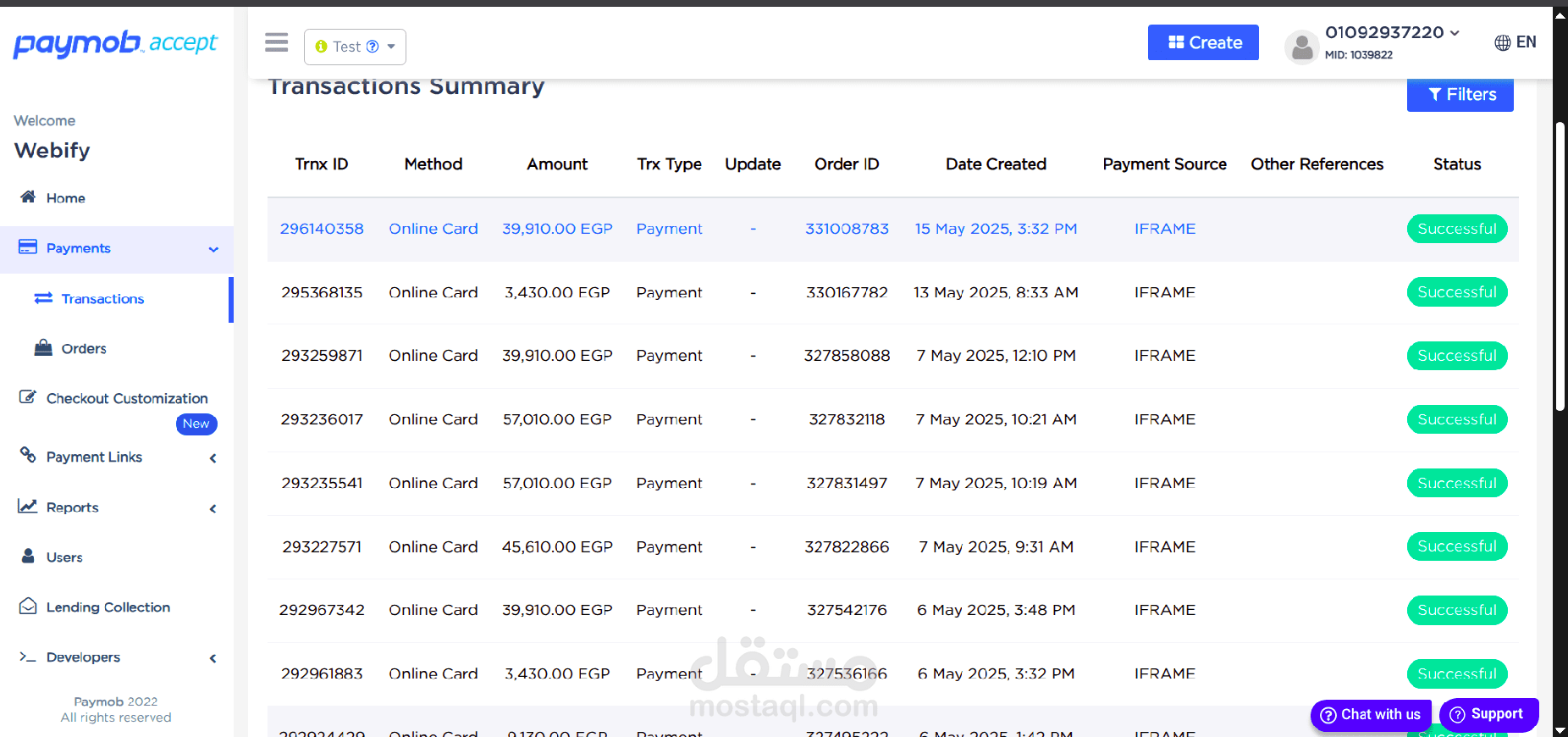Collapse the Payments menu chevron

tap(213, 249)
